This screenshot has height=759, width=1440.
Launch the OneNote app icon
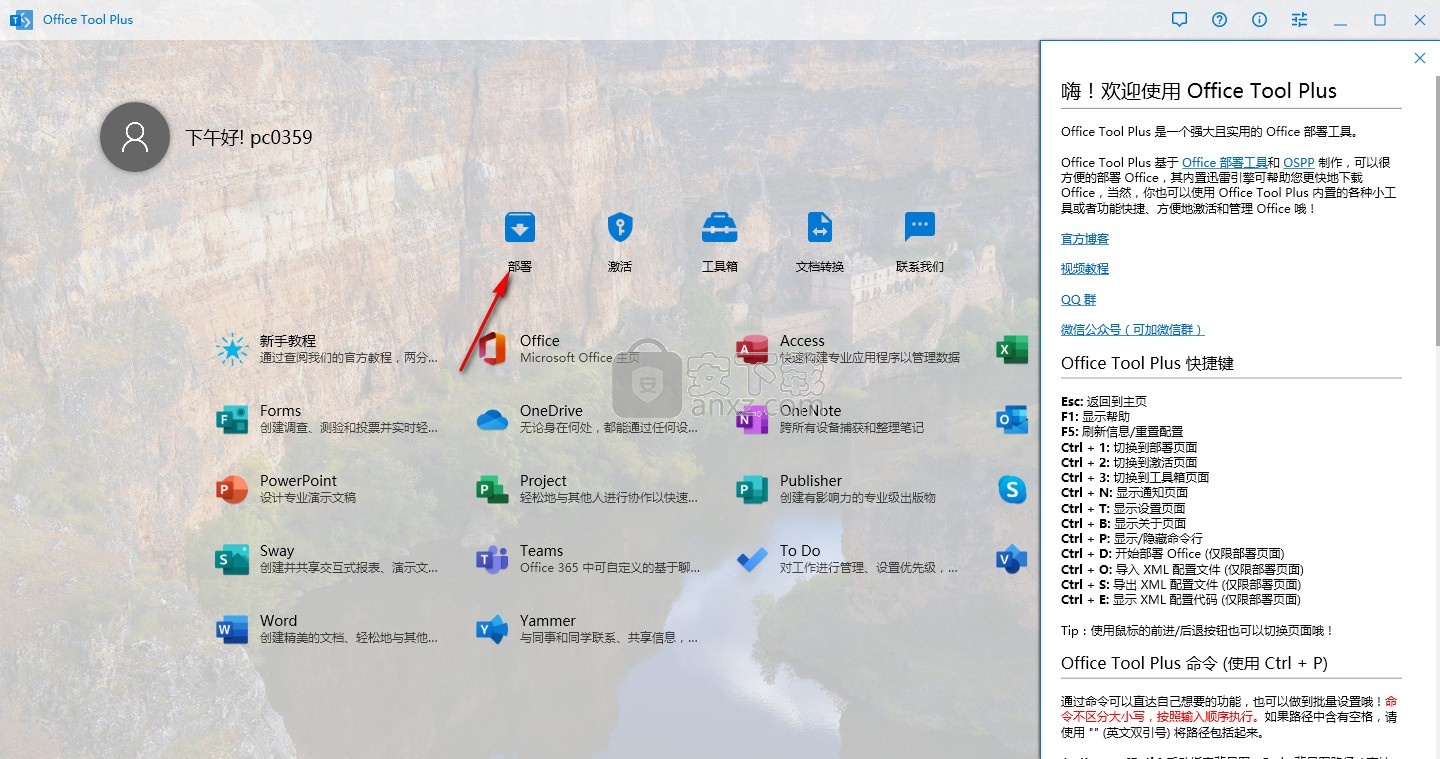(752, 419)
